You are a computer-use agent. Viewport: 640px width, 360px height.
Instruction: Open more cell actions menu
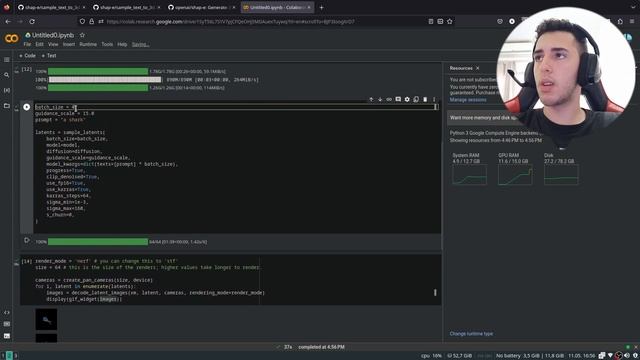[434, 99]
